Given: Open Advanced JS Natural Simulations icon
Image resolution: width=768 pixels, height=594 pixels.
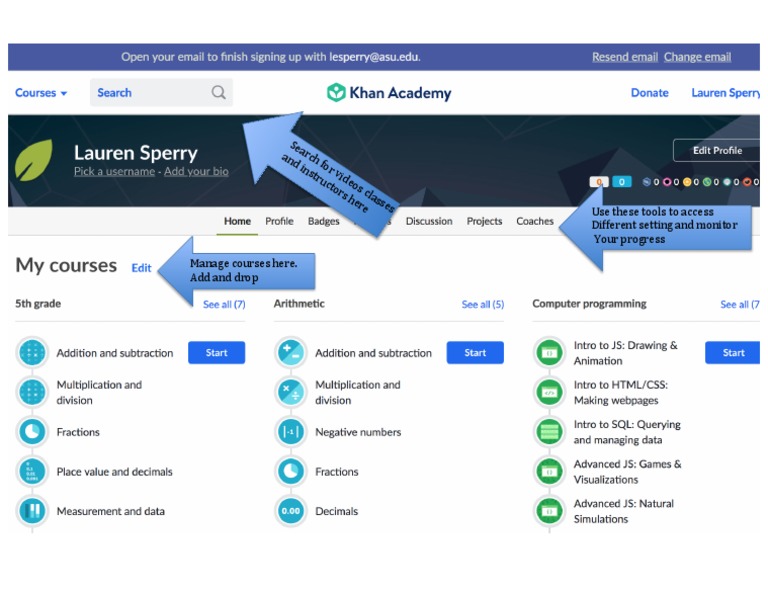Looking at the screenshot, I should (550, 511).
